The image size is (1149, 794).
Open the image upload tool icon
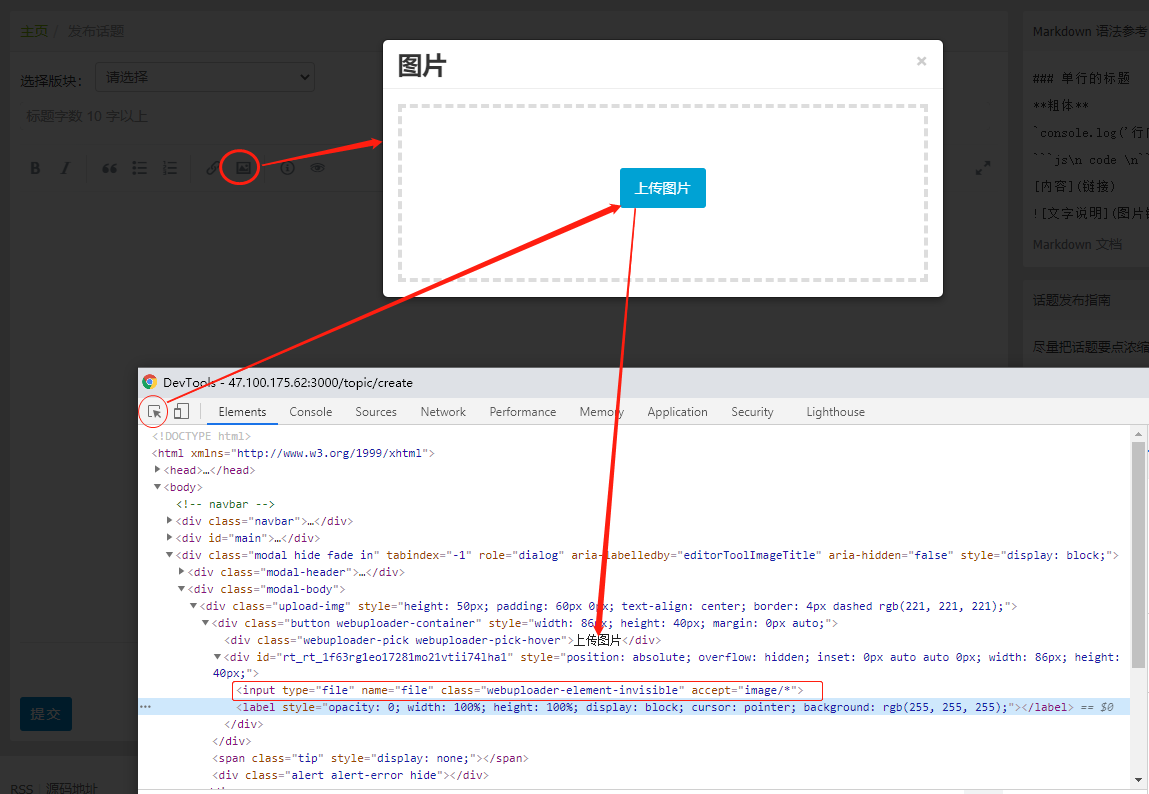pos(243,168)
